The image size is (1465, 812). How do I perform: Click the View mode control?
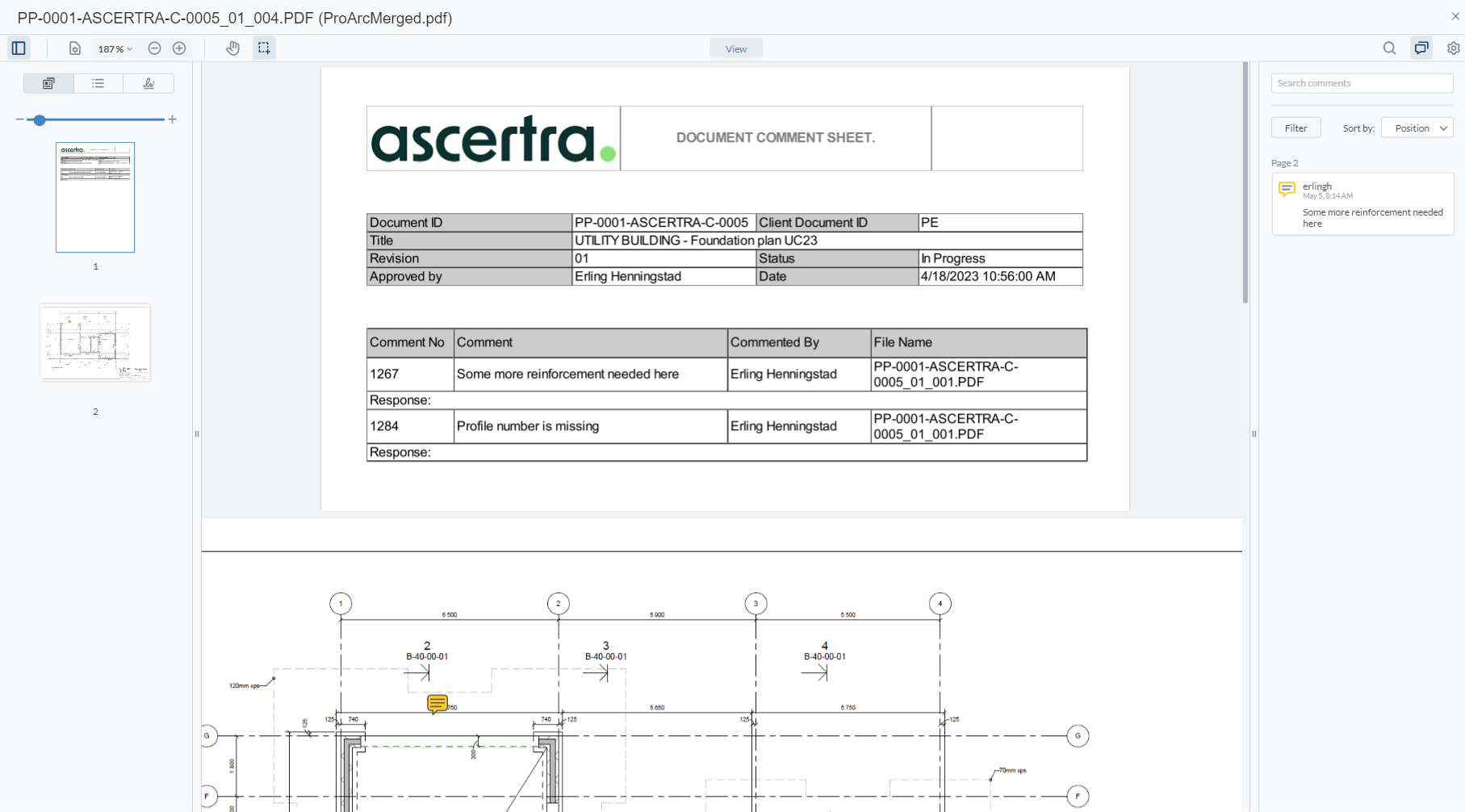[x=735, y=48]
